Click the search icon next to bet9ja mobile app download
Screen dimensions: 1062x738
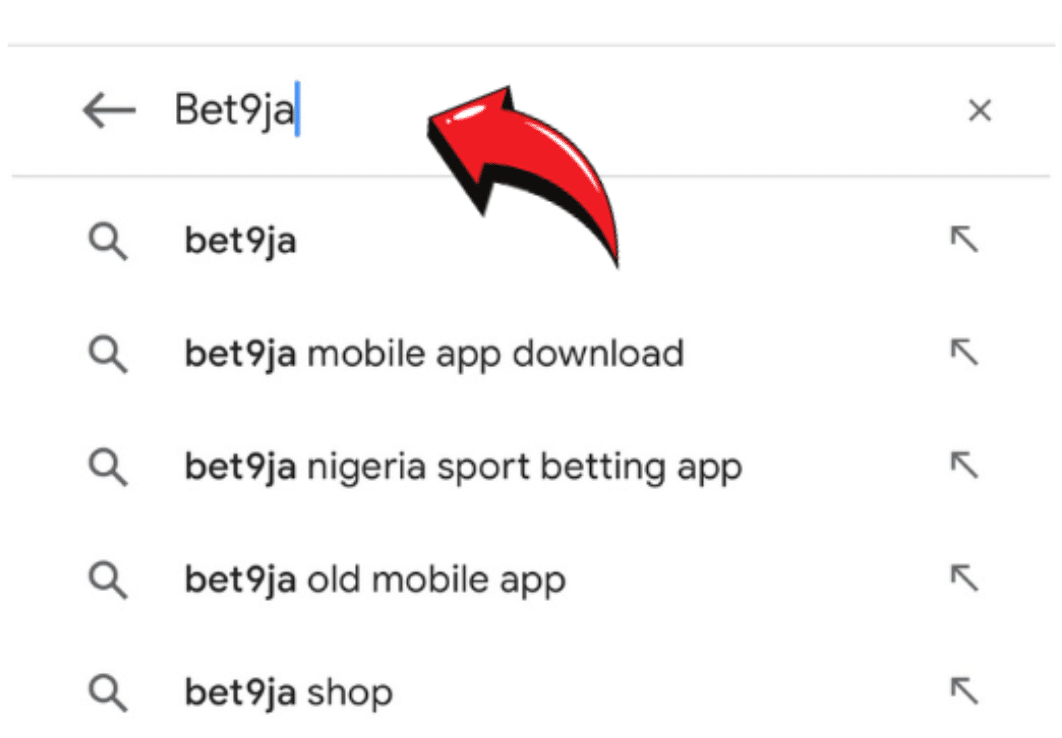(108, 352)
